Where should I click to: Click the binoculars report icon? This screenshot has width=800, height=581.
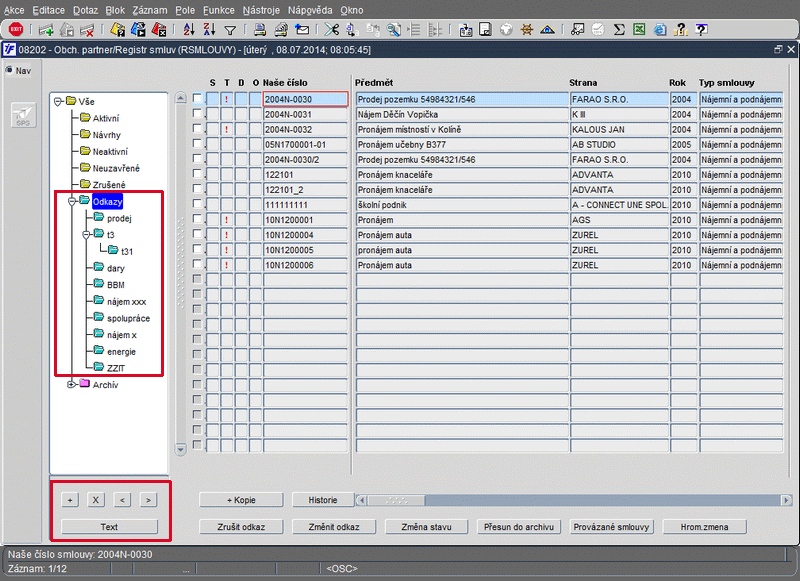[578, 30]
